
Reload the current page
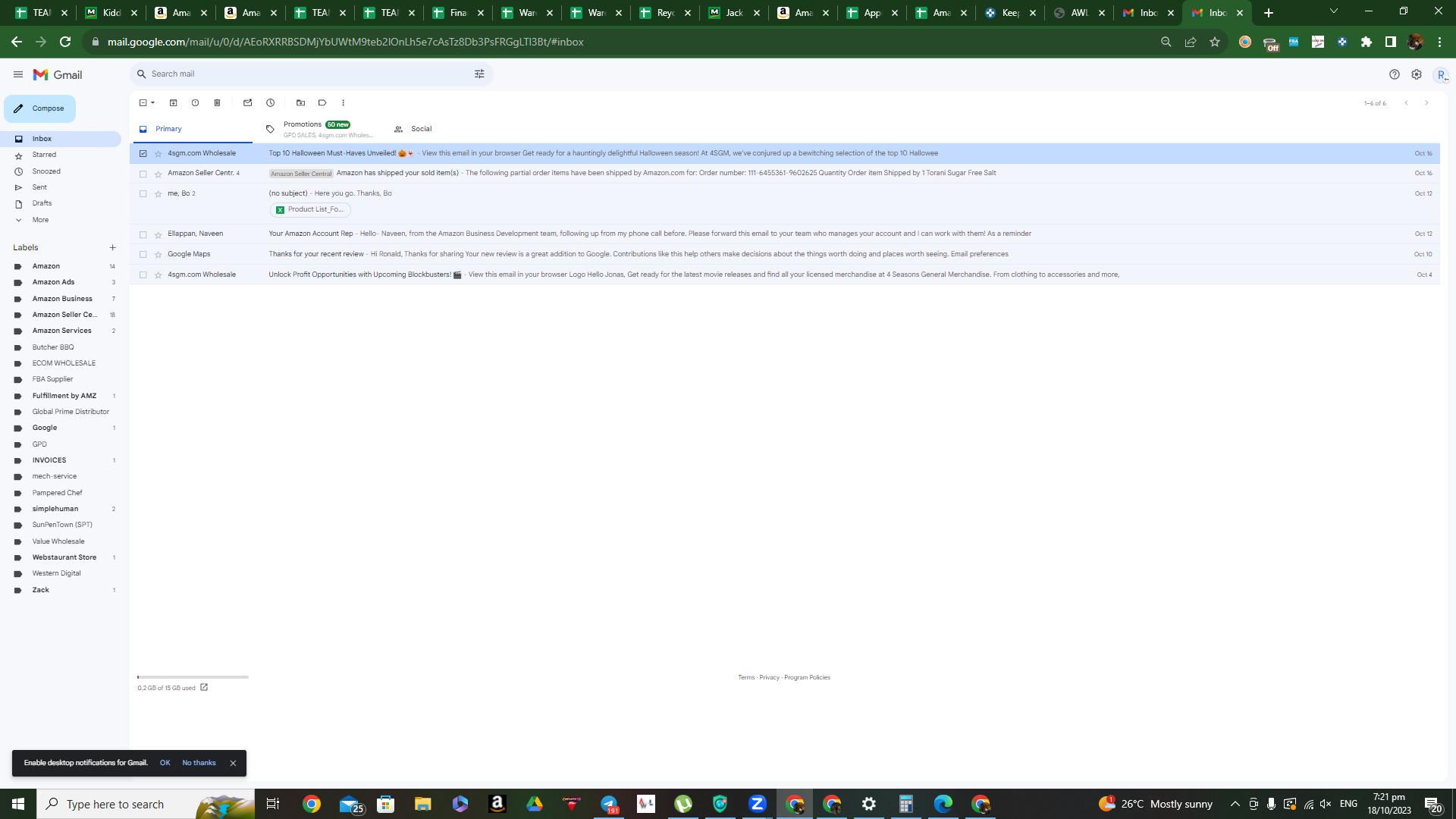(x=65, y=42)
